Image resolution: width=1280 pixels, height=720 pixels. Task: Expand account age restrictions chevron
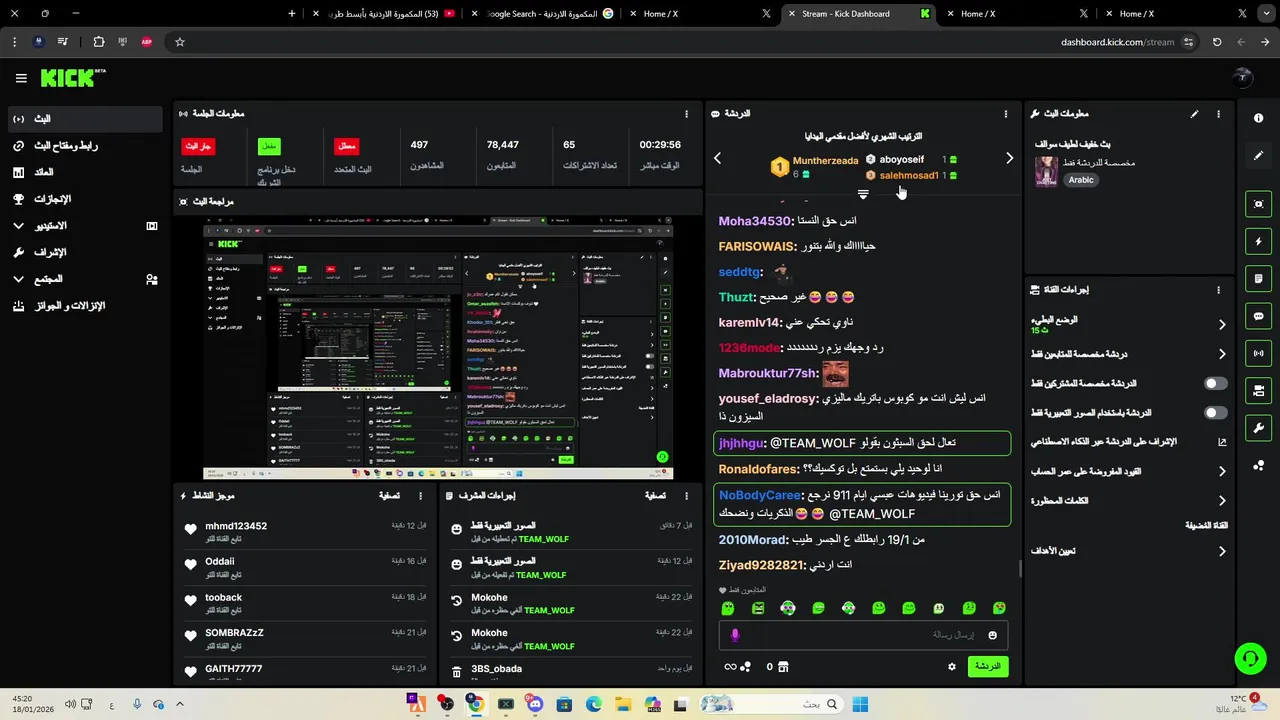point(1222,471)
